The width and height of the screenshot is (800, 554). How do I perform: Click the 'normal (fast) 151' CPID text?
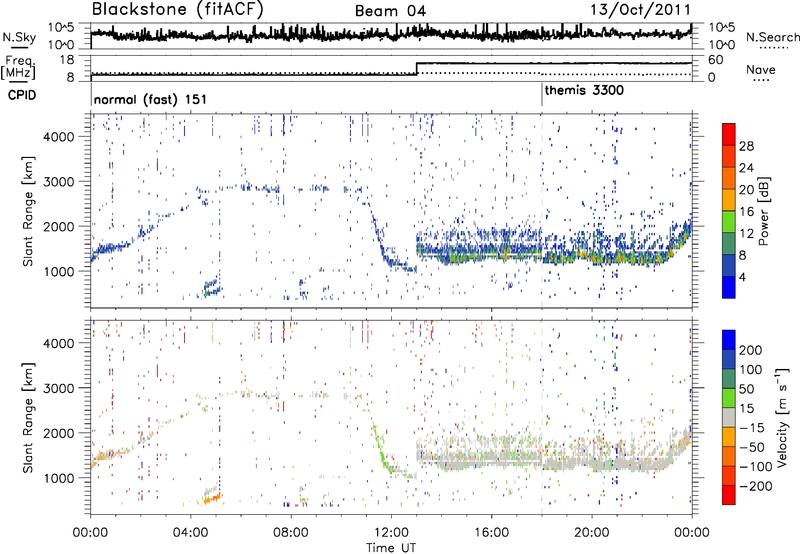tap(150, 99)
